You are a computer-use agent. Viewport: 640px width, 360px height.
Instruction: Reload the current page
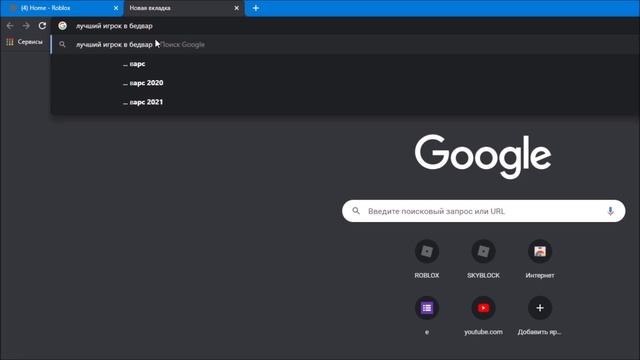[42, 26]
